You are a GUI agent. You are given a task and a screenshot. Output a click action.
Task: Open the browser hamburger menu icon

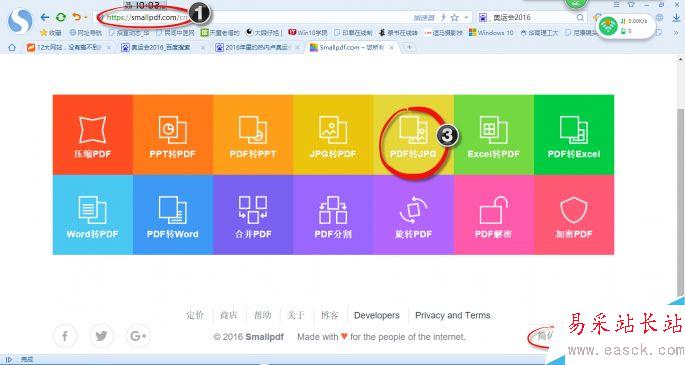(x=616, y=4)
